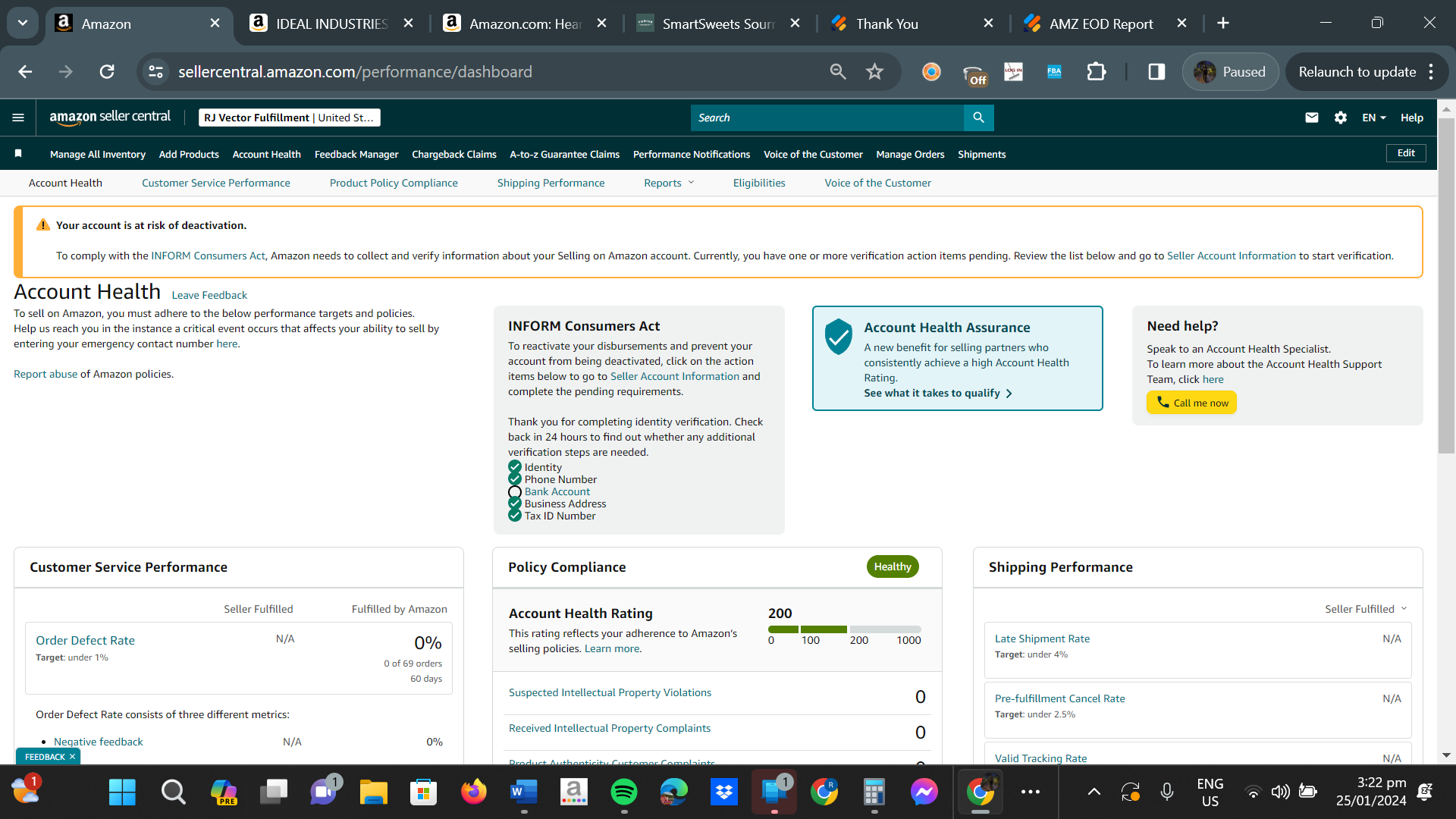Close the Thank You browser tab
The image size is (1456, 819).
pyautogui.click(x=988, y=24)
